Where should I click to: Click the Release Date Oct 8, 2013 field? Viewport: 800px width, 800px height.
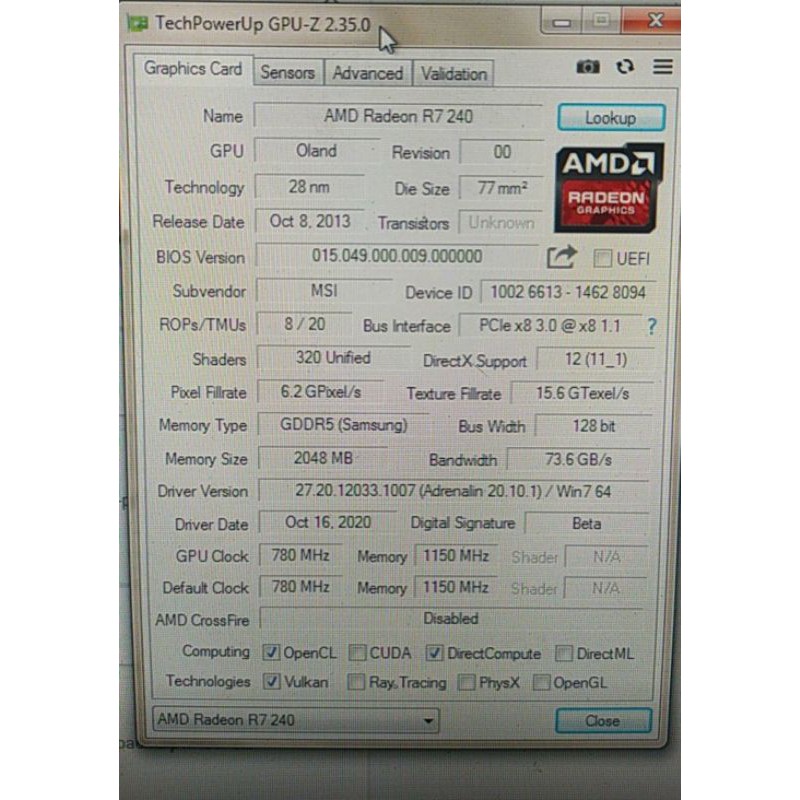[310, 221]
